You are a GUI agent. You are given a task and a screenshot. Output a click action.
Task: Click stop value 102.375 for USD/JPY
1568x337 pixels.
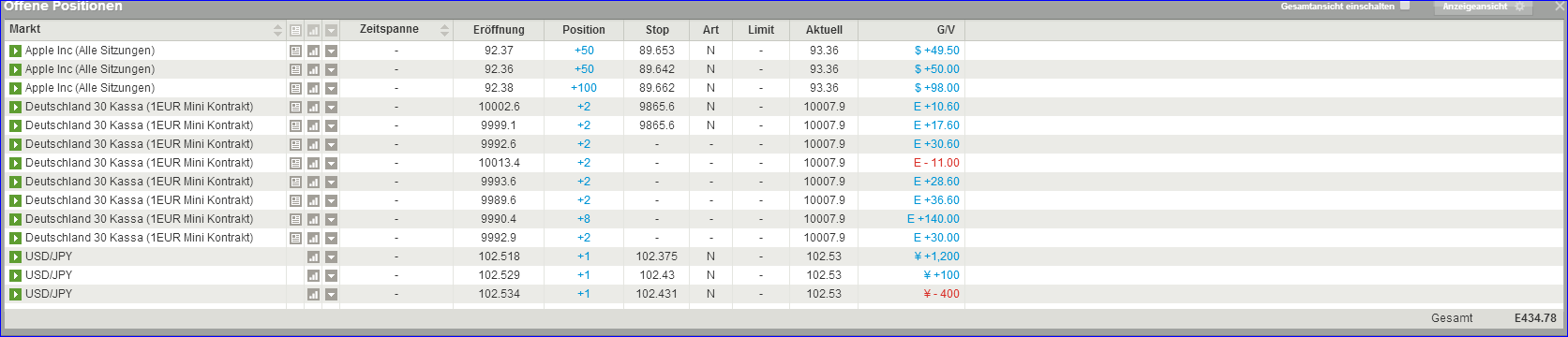(657, 256)
